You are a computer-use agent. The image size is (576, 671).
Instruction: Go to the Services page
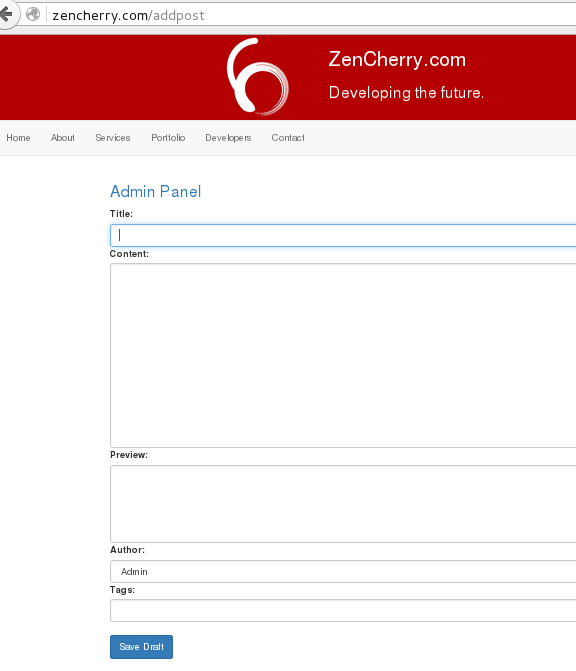113,138
